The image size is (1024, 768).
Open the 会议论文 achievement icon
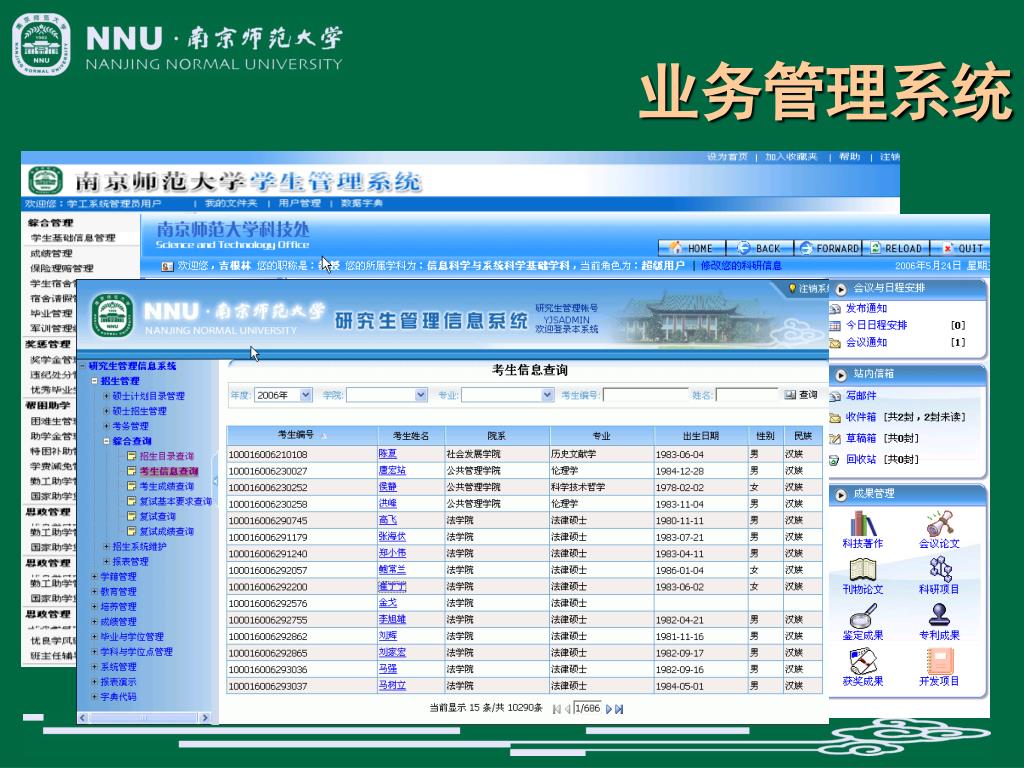coord(939,530)
